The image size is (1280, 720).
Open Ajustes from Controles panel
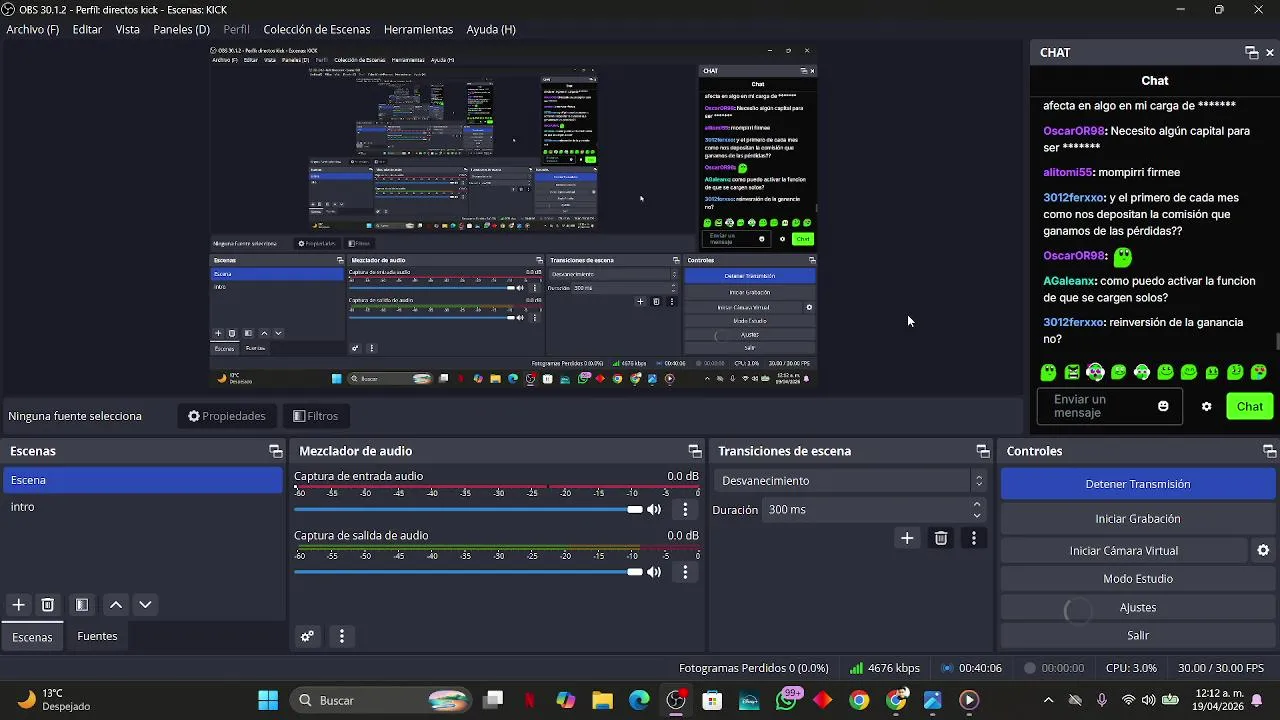1138,607
